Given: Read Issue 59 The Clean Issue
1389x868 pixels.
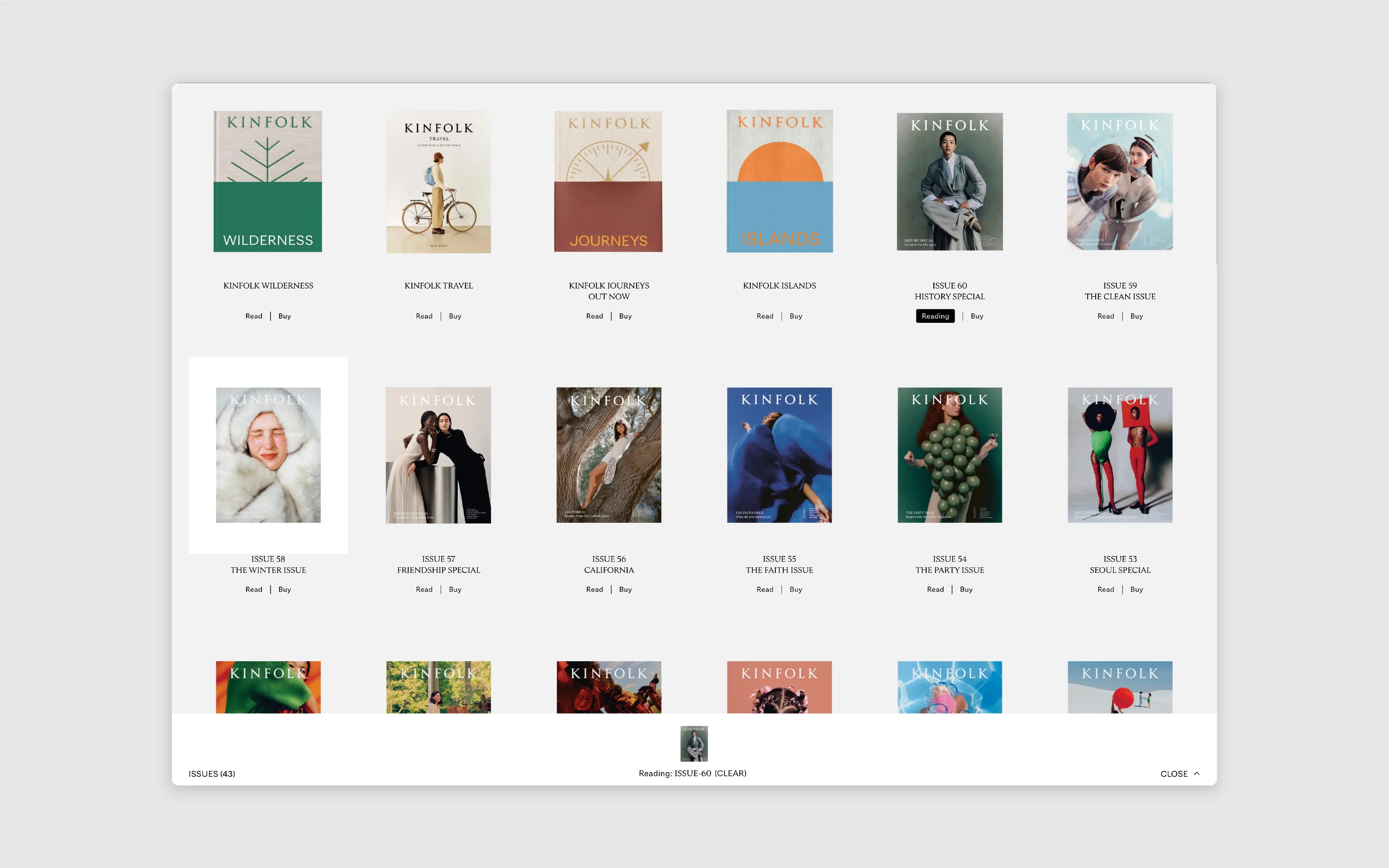Looking at the screenshot, I should point(1105,316).
